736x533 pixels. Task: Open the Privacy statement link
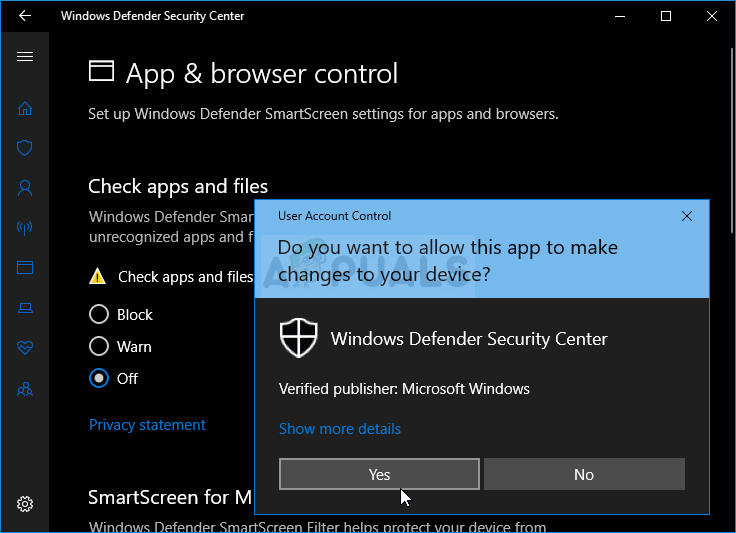coord(147,425)
